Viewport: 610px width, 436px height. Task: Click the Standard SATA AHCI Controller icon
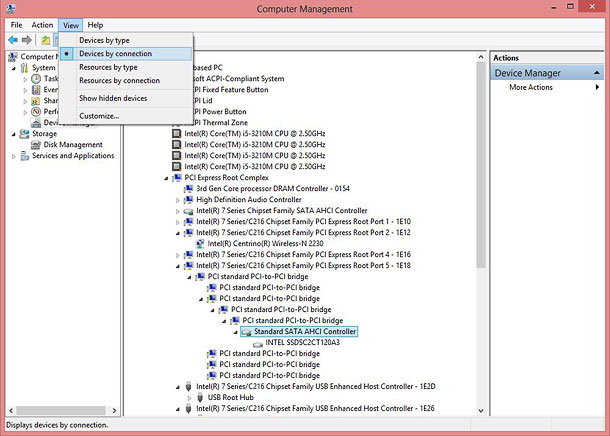click(247, 331)
